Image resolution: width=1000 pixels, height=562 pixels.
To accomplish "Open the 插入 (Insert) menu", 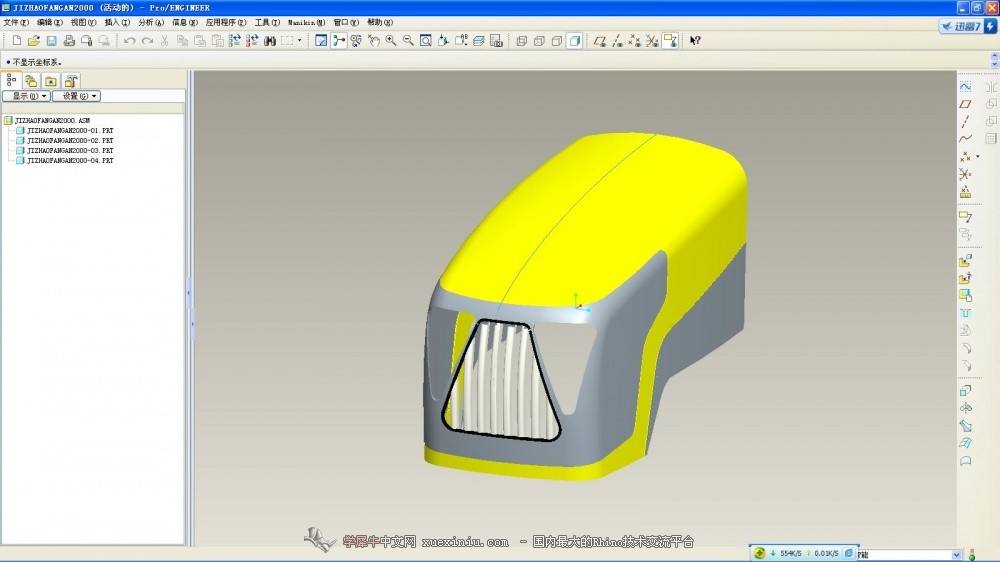I will pyautogui.click(x=117, y=22).
